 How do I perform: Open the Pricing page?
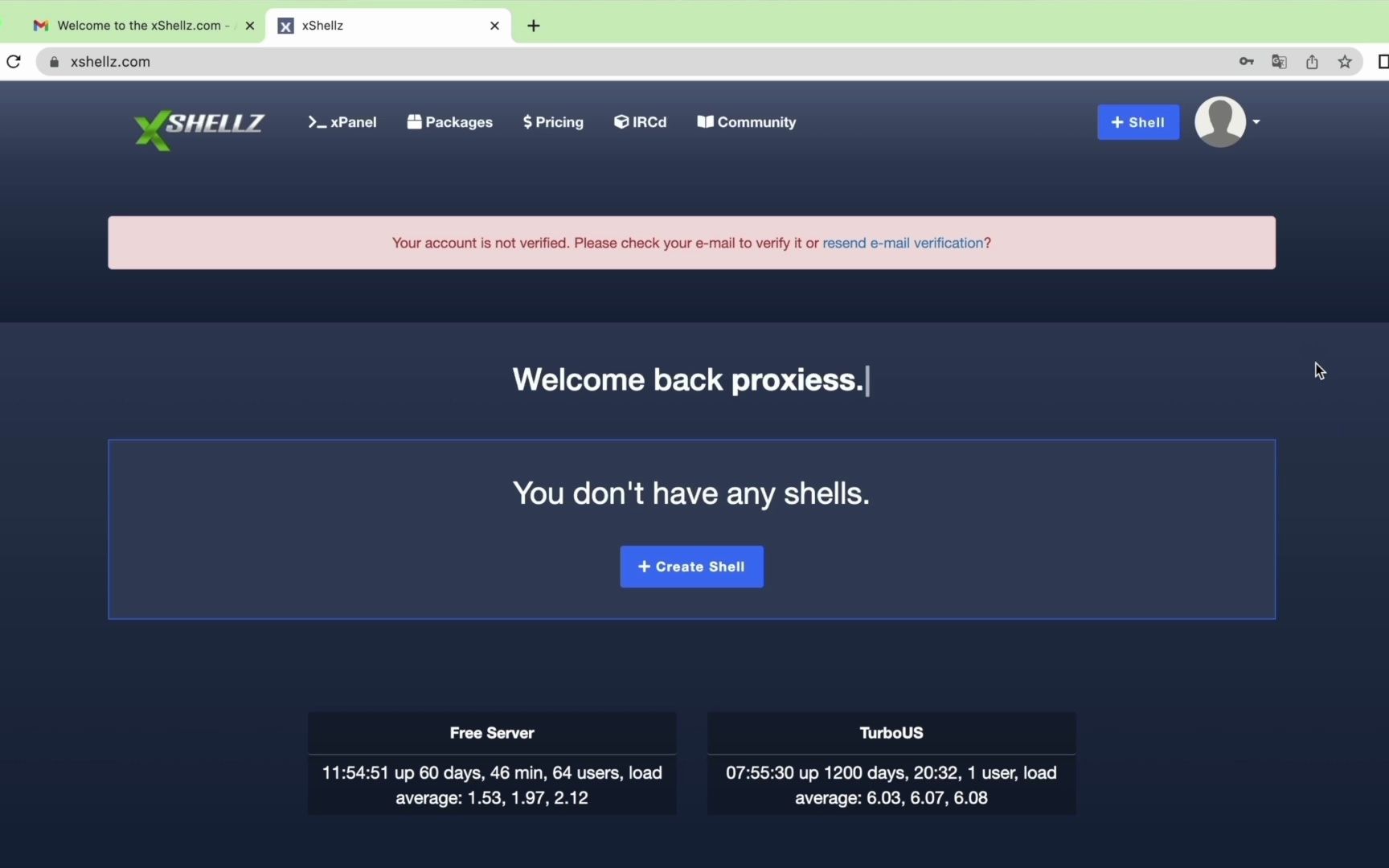[553, 122]
